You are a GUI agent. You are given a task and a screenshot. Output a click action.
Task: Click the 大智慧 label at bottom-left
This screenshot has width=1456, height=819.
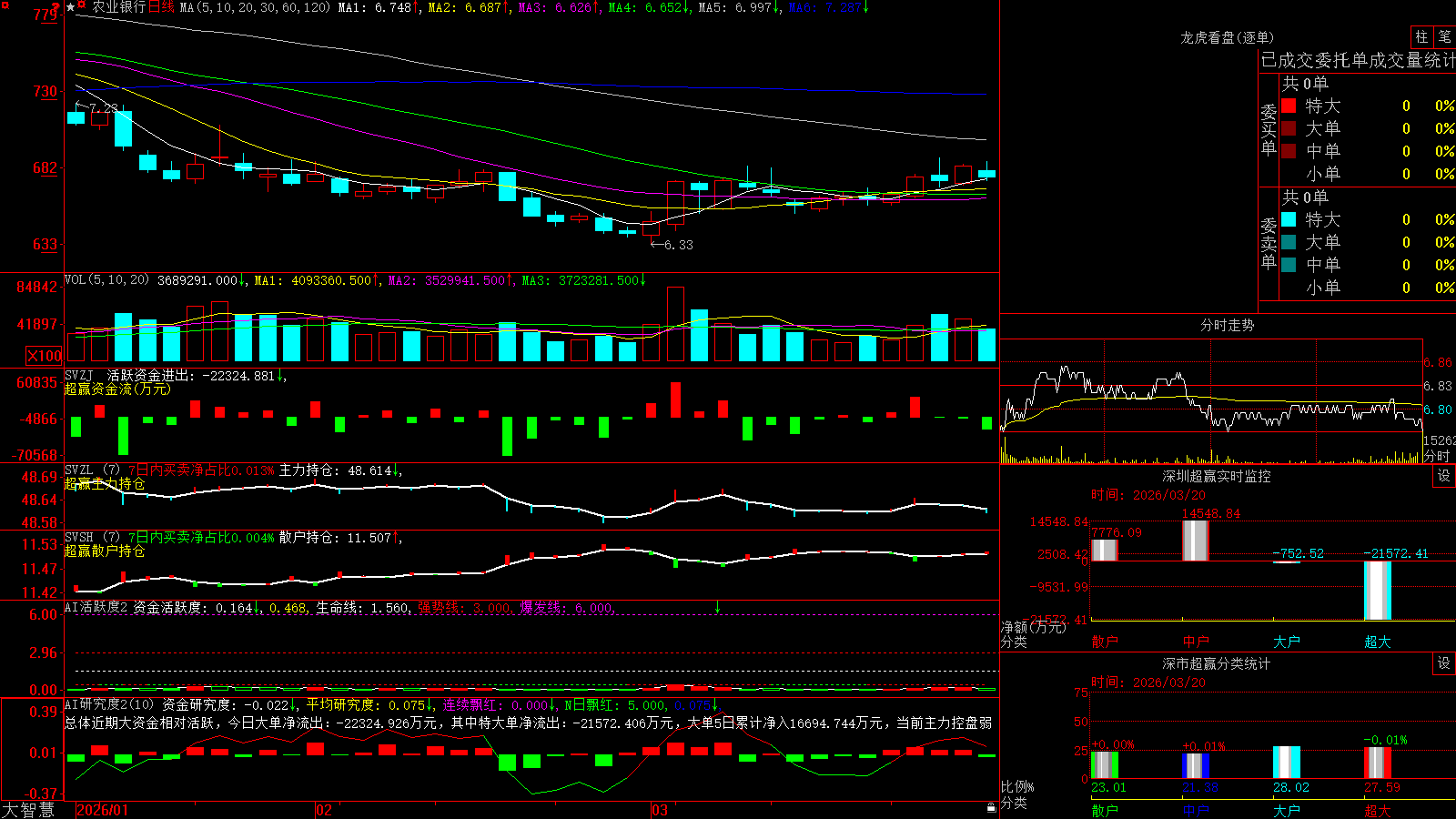coord(28,810)
